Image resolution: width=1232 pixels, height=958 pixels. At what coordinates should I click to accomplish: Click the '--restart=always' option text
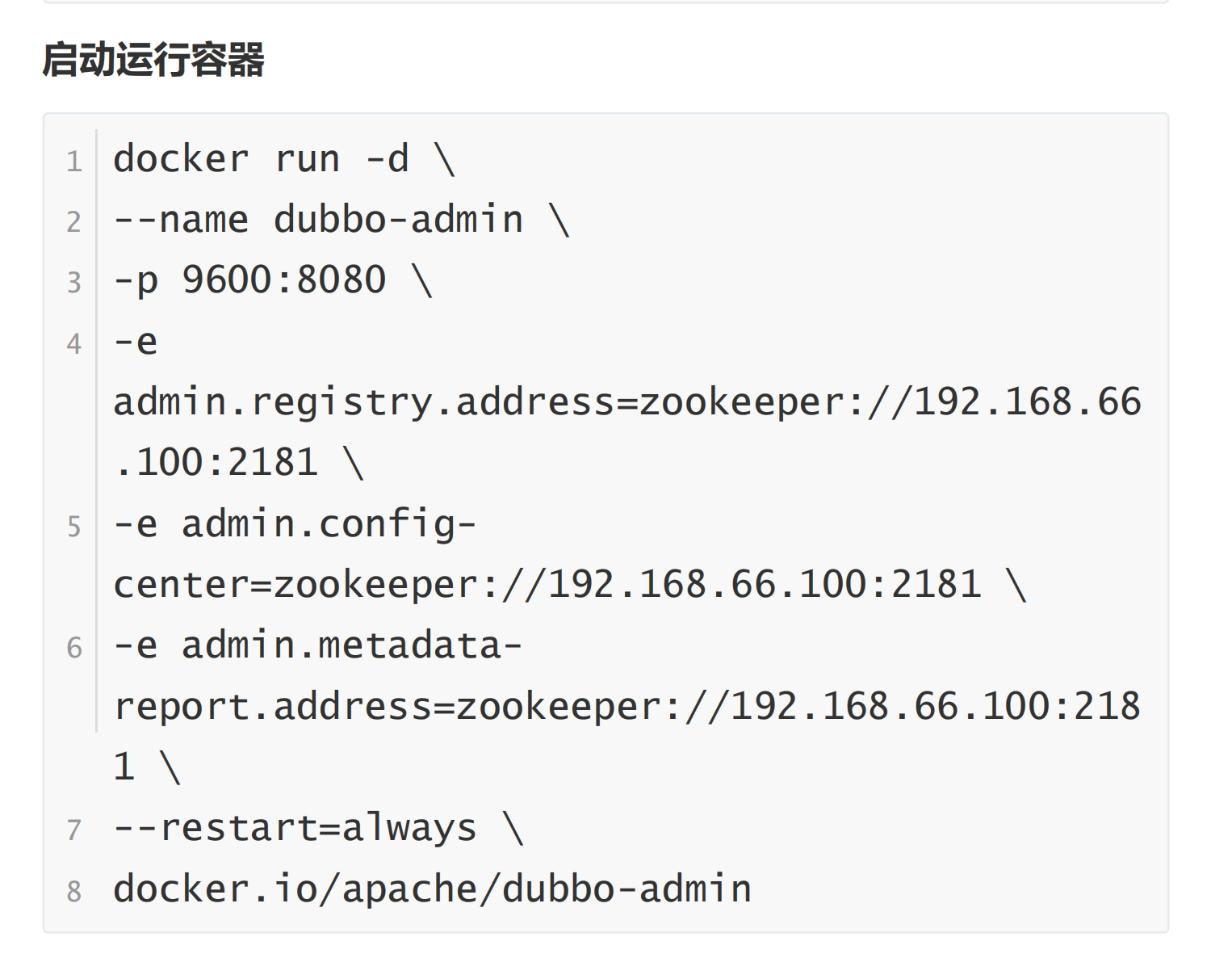[295, 829]
